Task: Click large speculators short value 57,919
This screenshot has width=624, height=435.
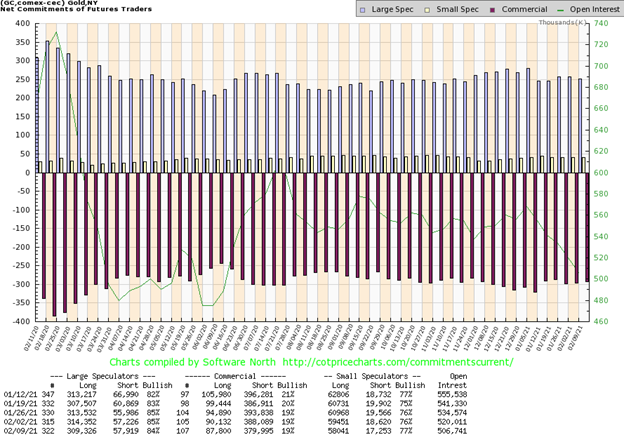Action: [x=125, y=431]
